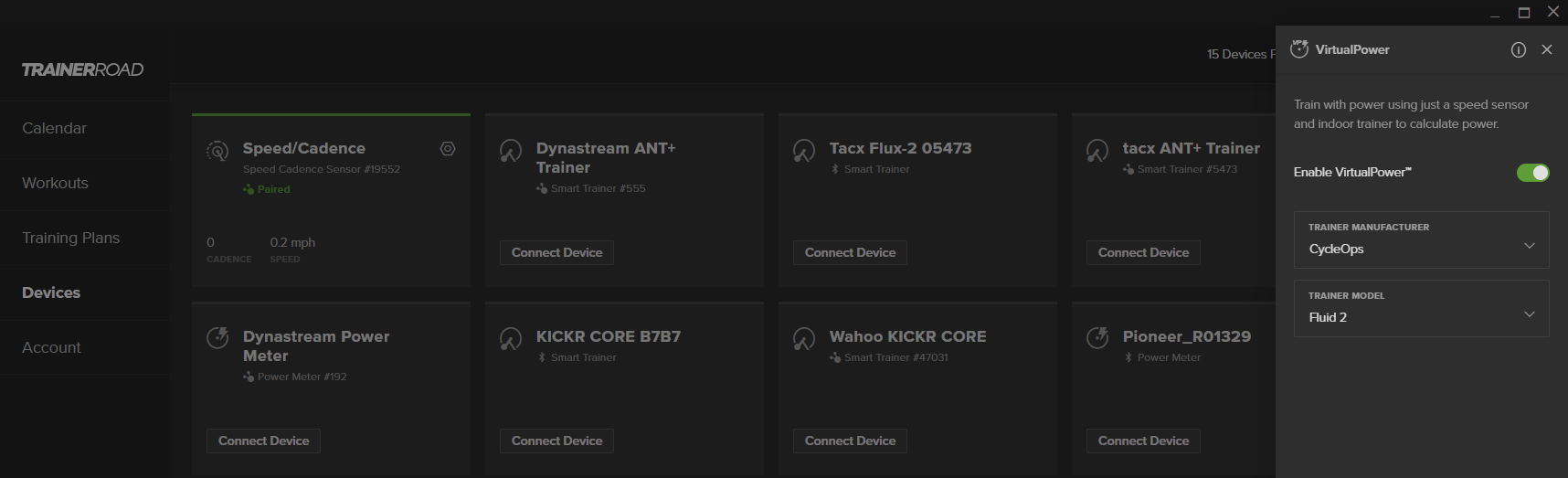Click the green Paired ANT+ status icon
Image resolution: width=1568 pixels, height=478 pixels.
coord(249,189)
